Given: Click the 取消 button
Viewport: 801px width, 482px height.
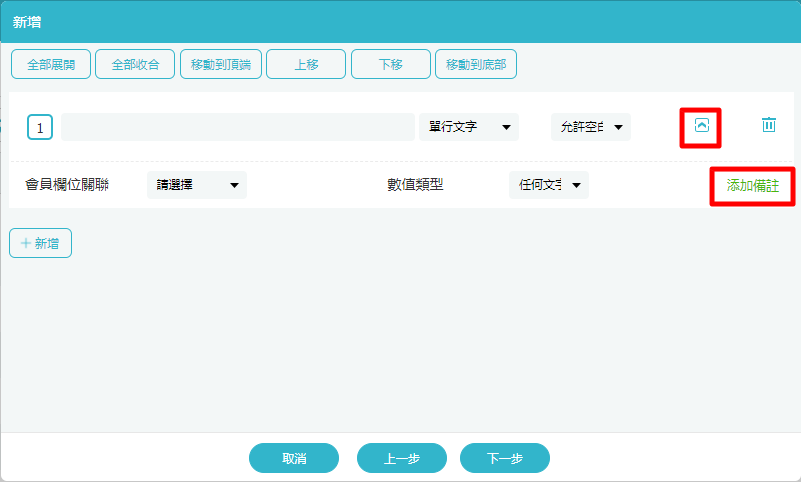Looking at the screenshot, I should pyautogui.click(x=294, y=458).
